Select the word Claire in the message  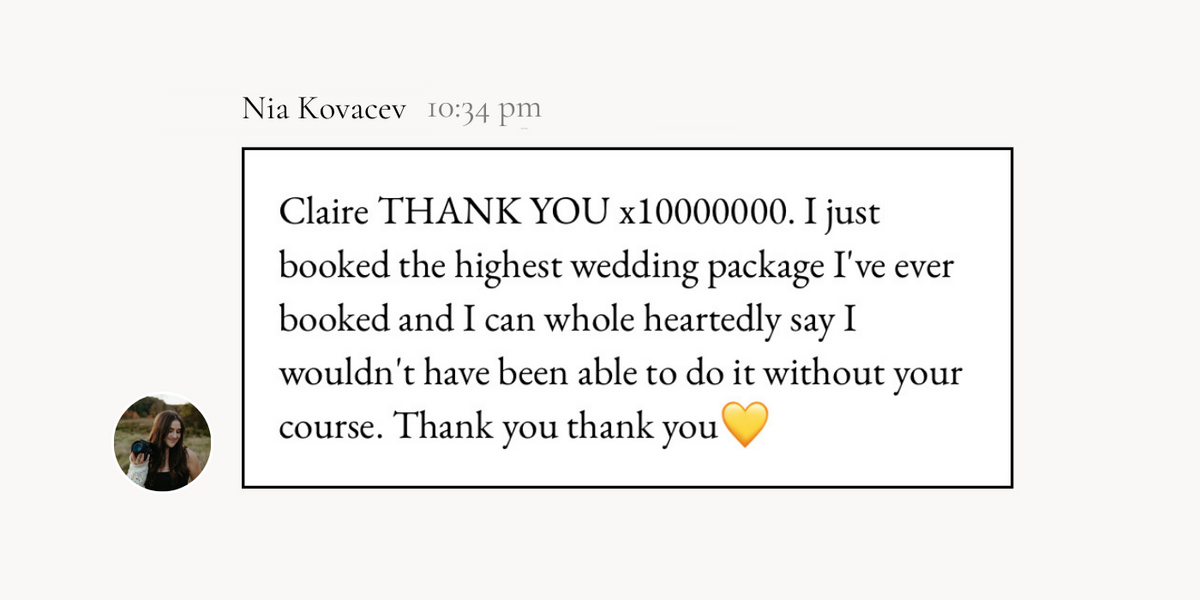[326, 213]
